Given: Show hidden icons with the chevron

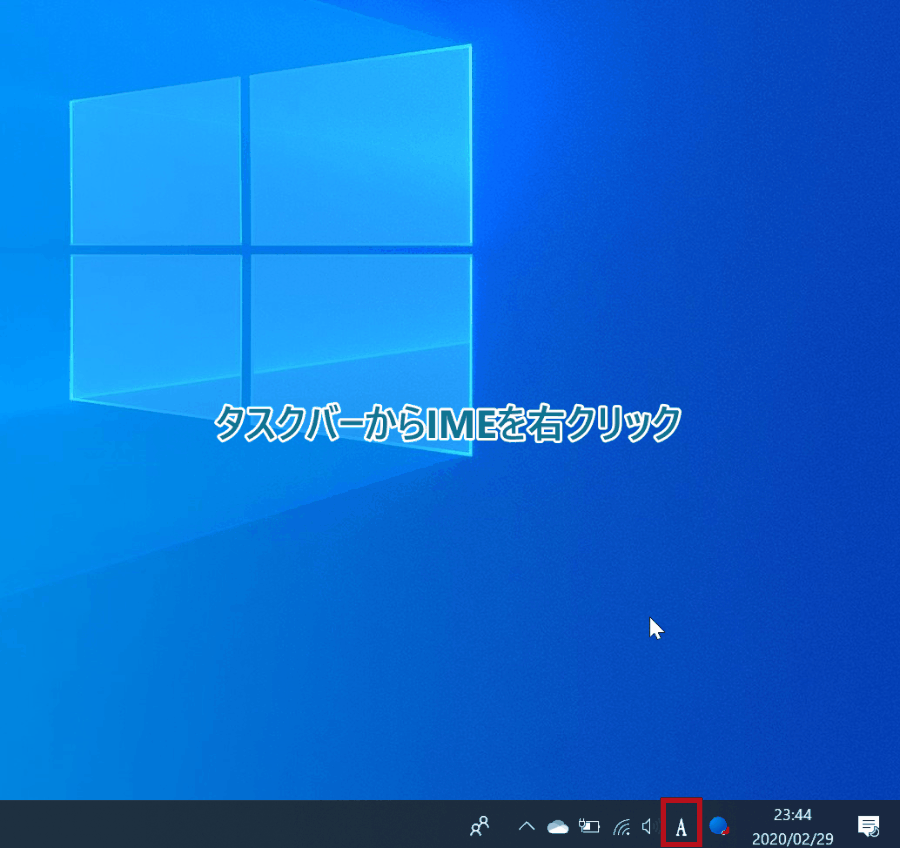Looking at the screenshot, I should pyautogui.click(x=526, y=826).
